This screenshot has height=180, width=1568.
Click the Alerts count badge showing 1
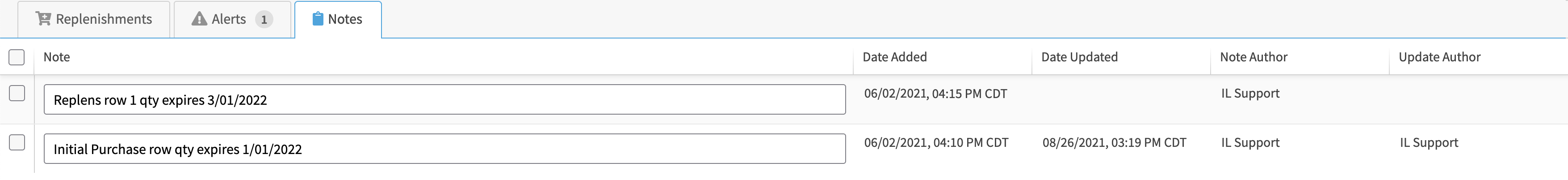(264, 20)
